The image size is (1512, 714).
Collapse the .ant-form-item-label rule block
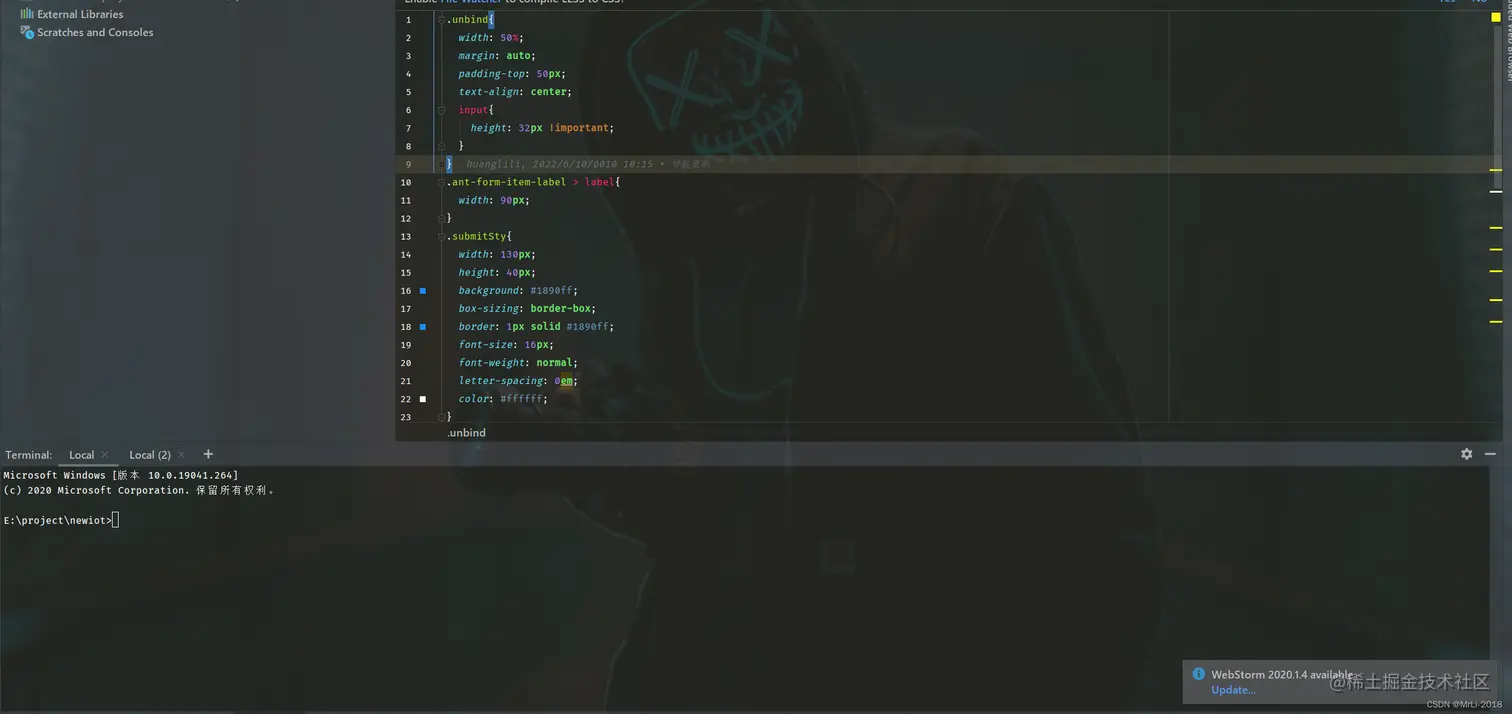click(441, 182)
